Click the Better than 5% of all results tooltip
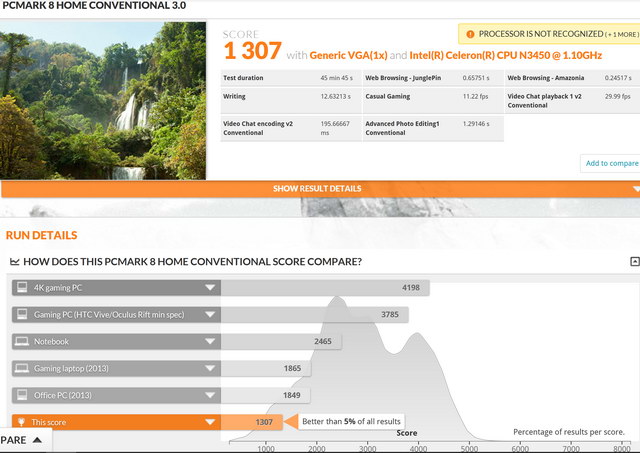This screenshot has width=640, height=453. click(351, 422)
